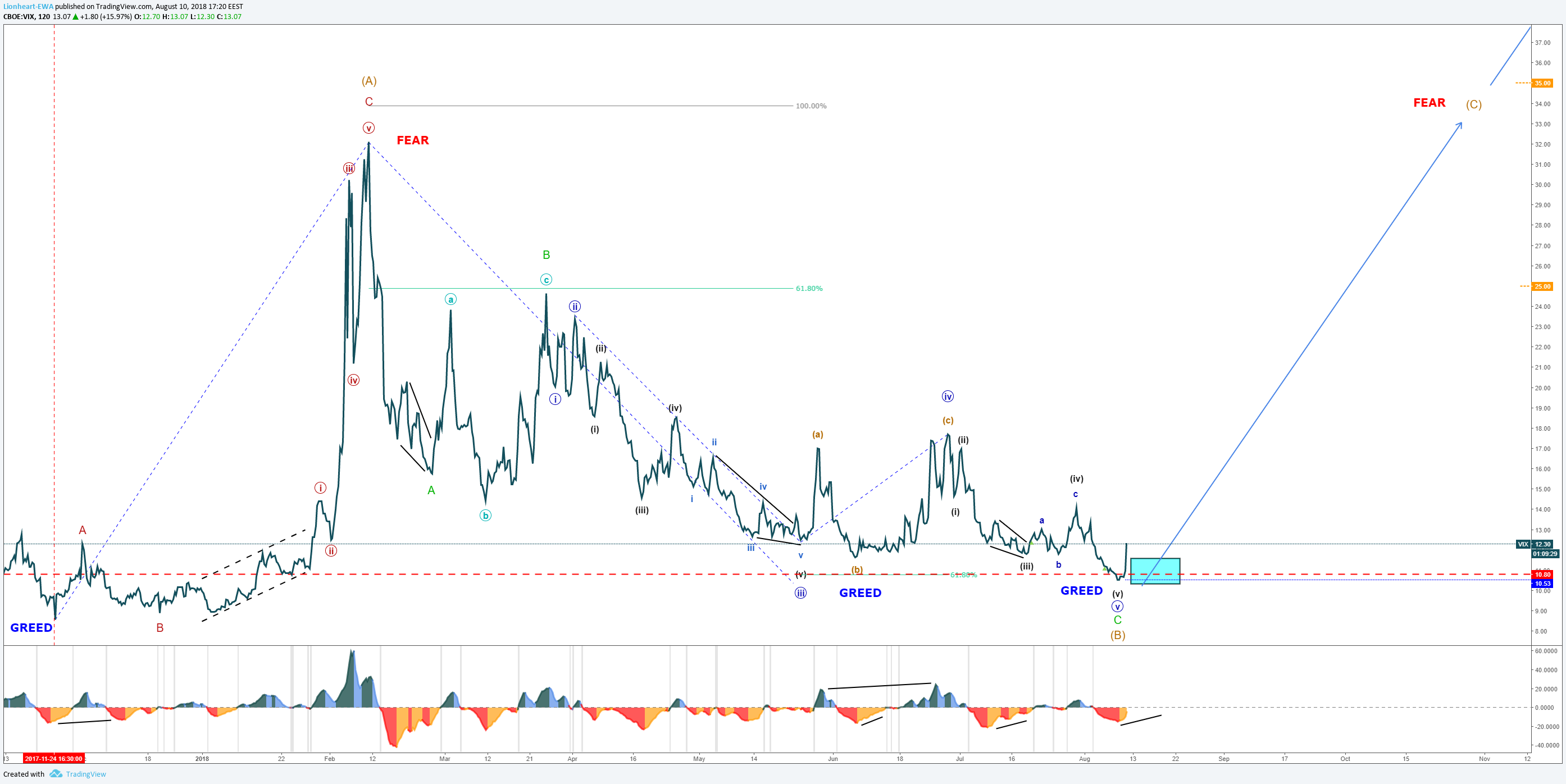Click the teal circled b wave marker
1566x784 pixels.
(485, 516)
